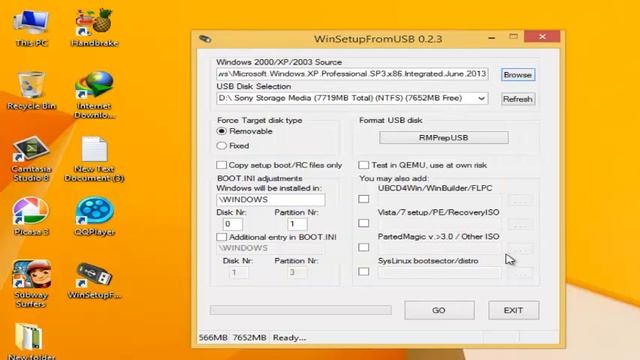Select the WinSetupFromUSB desktop shortcut
Screen dimensions: 640x360
[94, 281]
